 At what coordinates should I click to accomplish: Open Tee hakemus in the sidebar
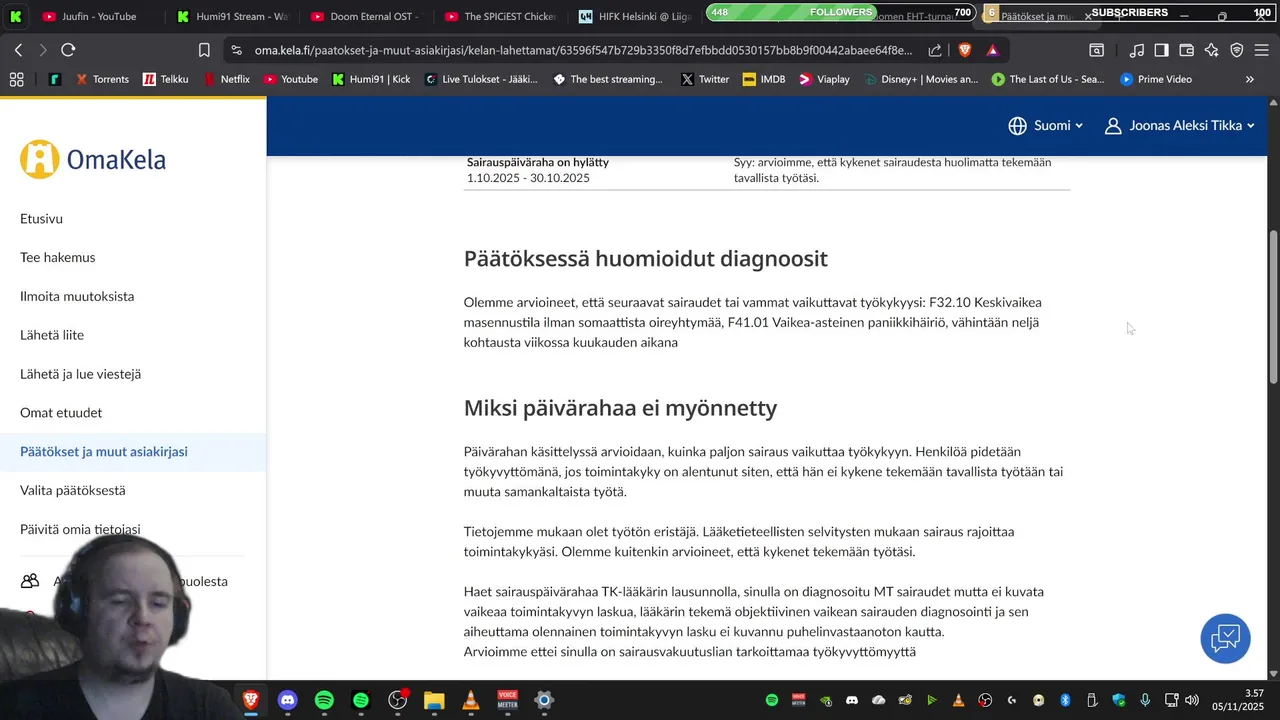pyautogui.click(x=58, y=257)
